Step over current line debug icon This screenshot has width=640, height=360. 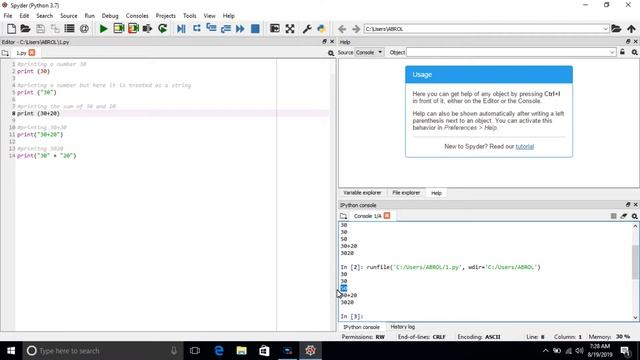click(196, 29)
